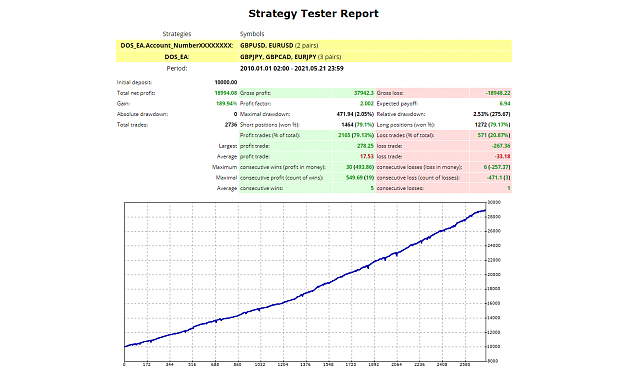
Task: Click the 'Initial deposit:' label
Action: pyautogui.click(x=134, y=82)
